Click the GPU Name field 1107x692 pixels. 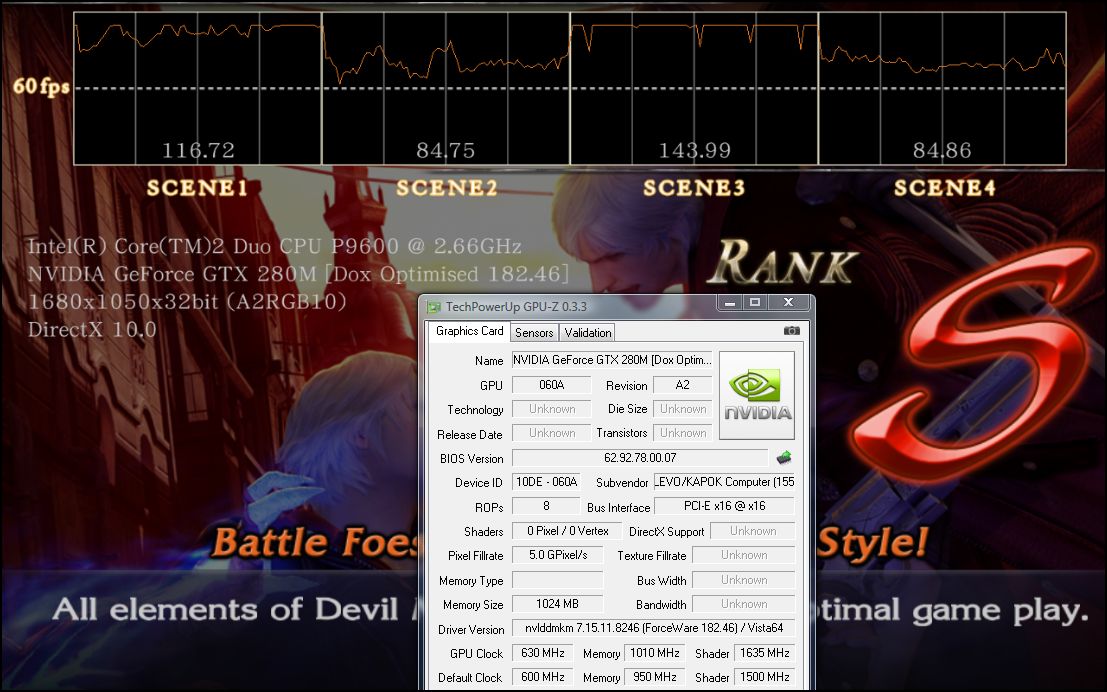coord(612,360)
